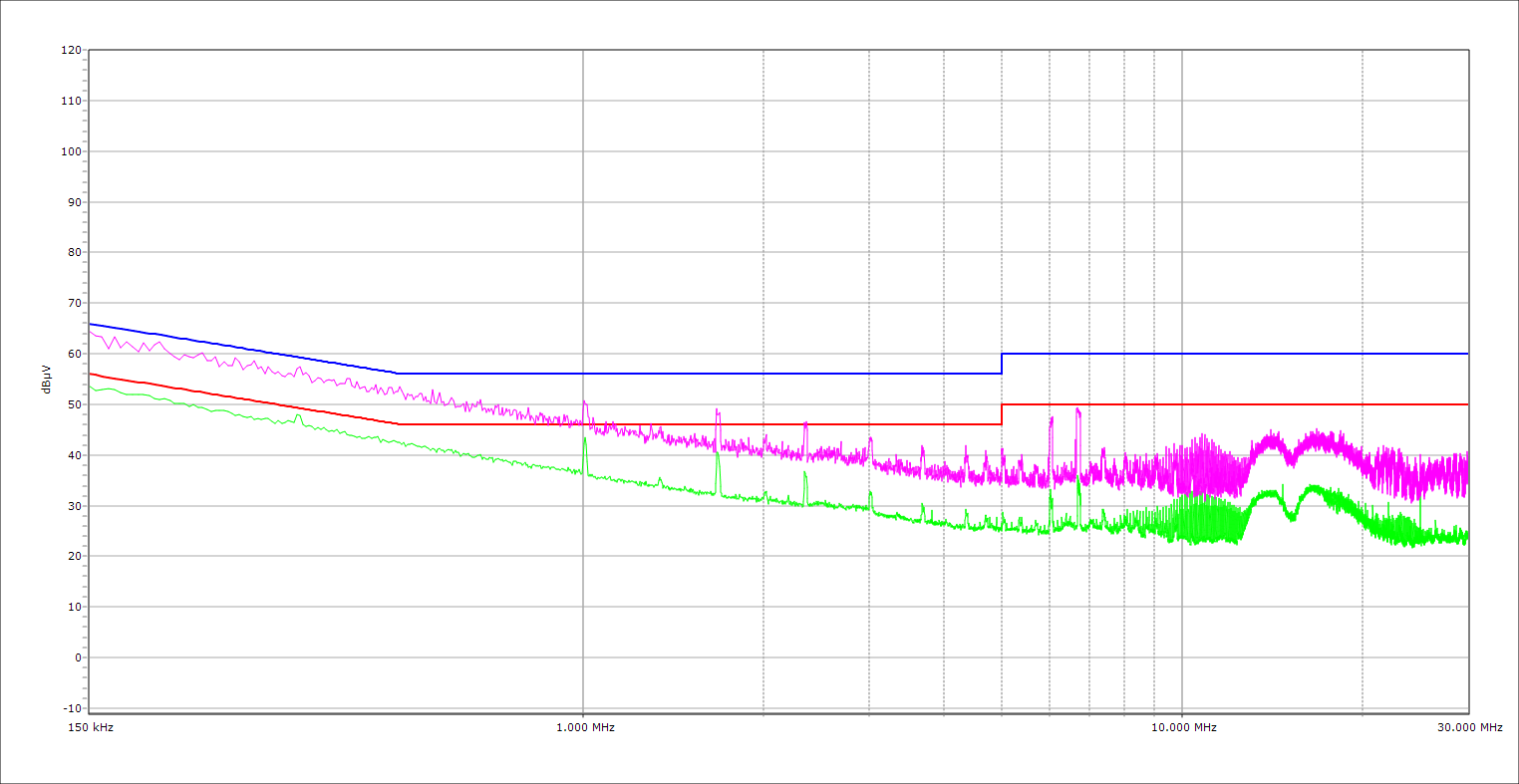1519x784 pixels.
Task: Click the magenta trace peak at 1 MHz
Action: click(584, 402)
